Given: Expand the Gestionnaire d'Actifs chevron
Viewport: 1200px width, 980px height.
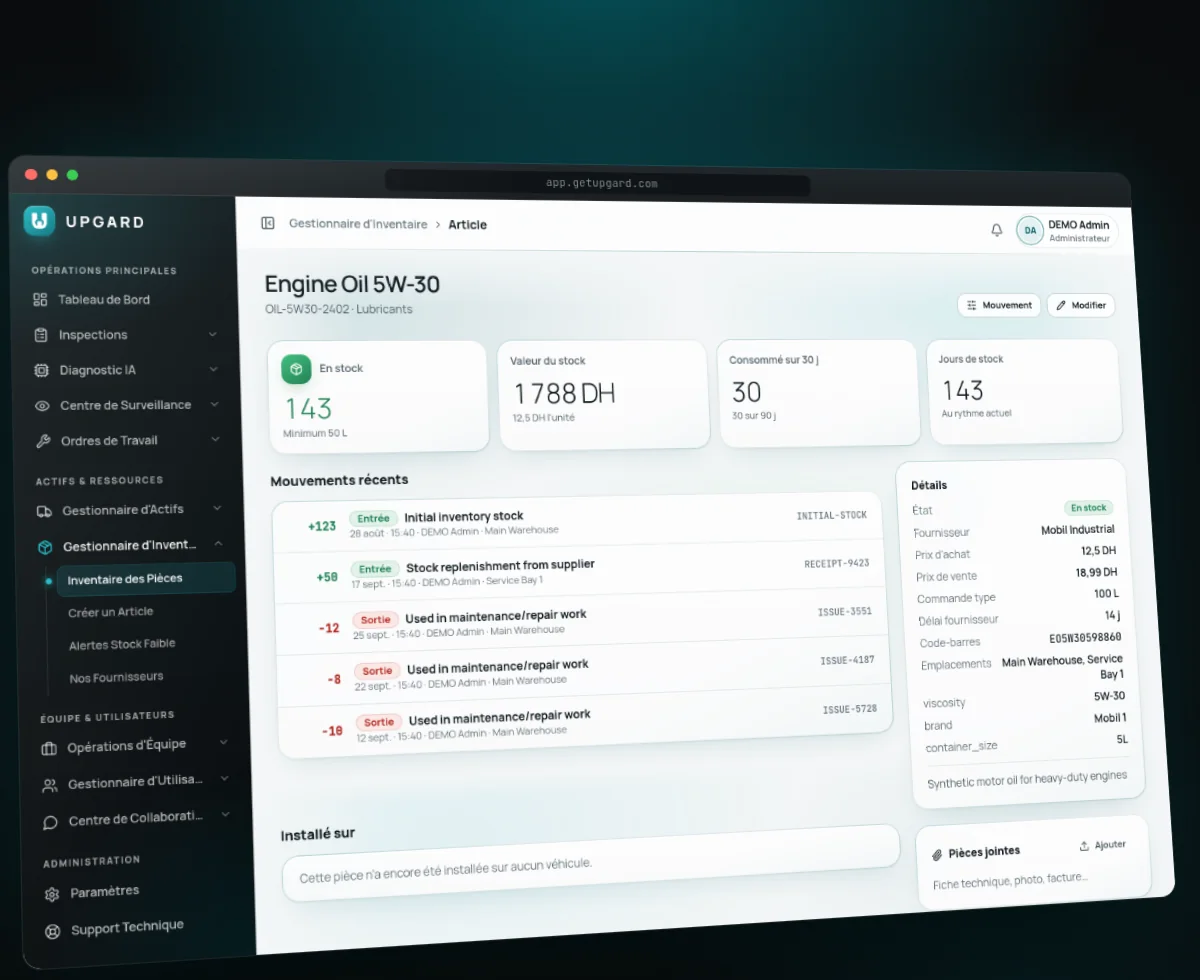Looking at the screenshot, I should [x=217, y=508].
